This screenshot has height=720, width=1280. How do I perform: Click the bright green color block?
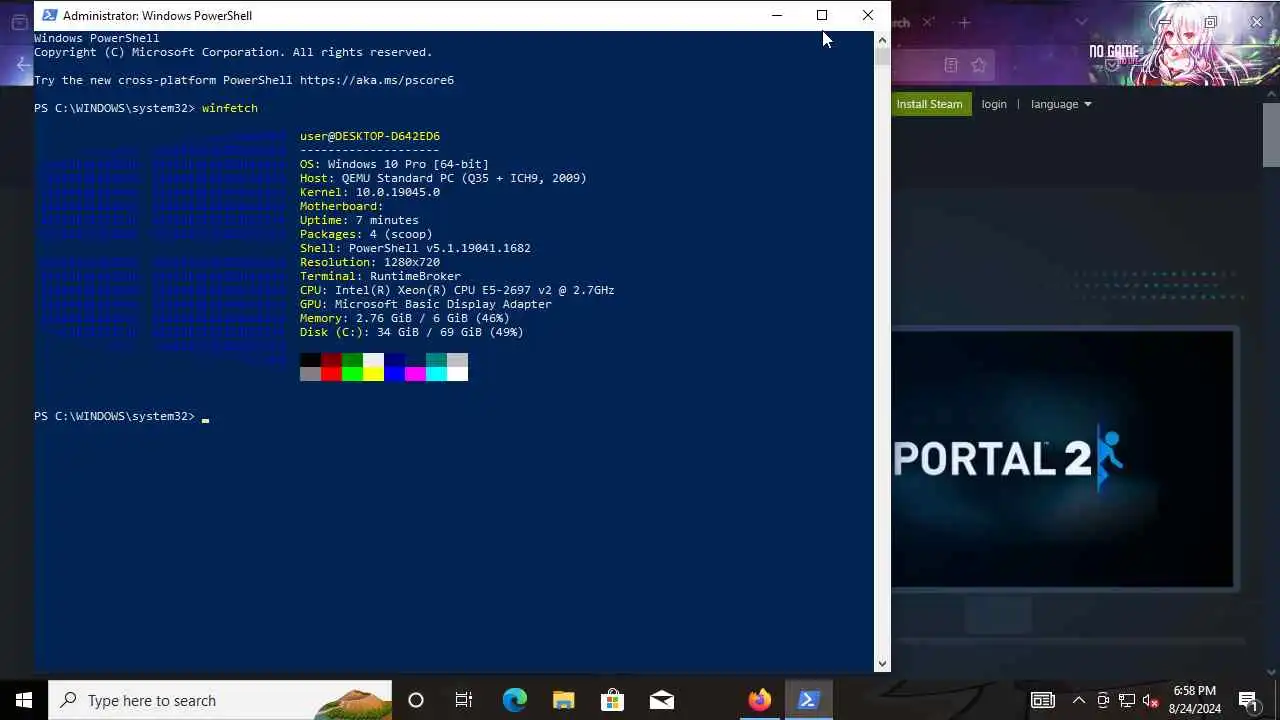352,374
